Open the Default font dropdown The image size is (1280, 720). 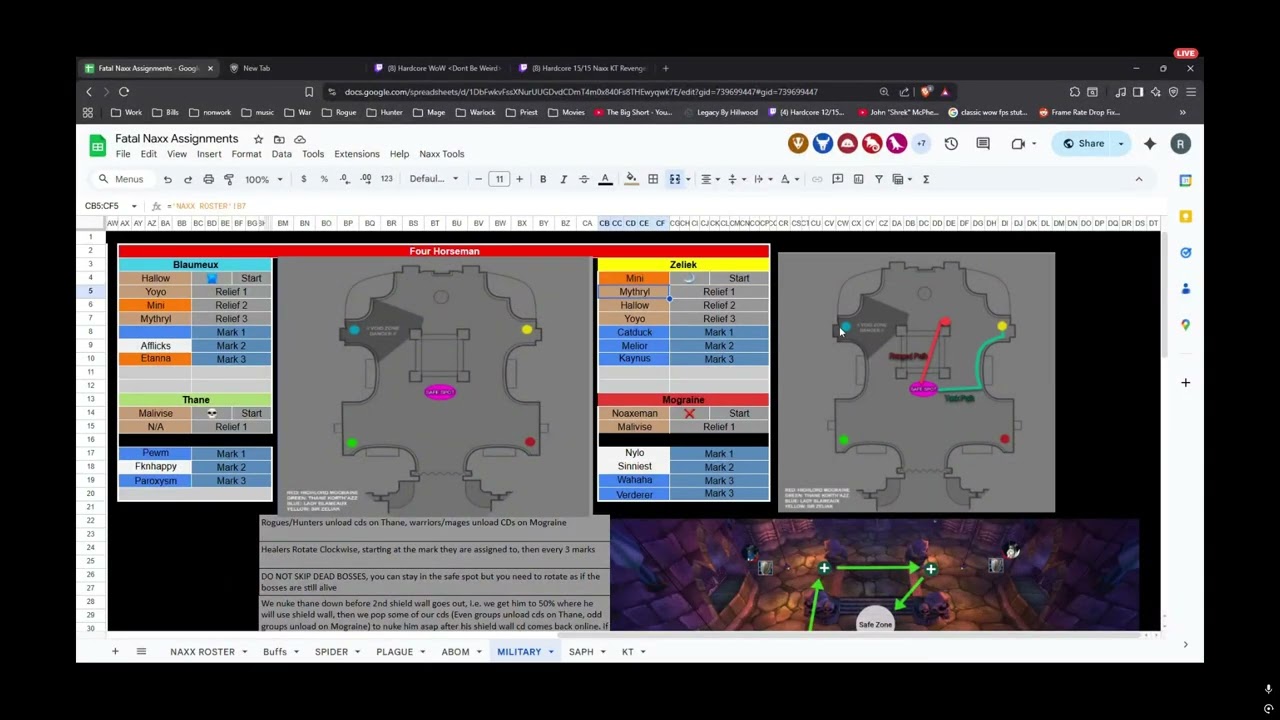434,179
